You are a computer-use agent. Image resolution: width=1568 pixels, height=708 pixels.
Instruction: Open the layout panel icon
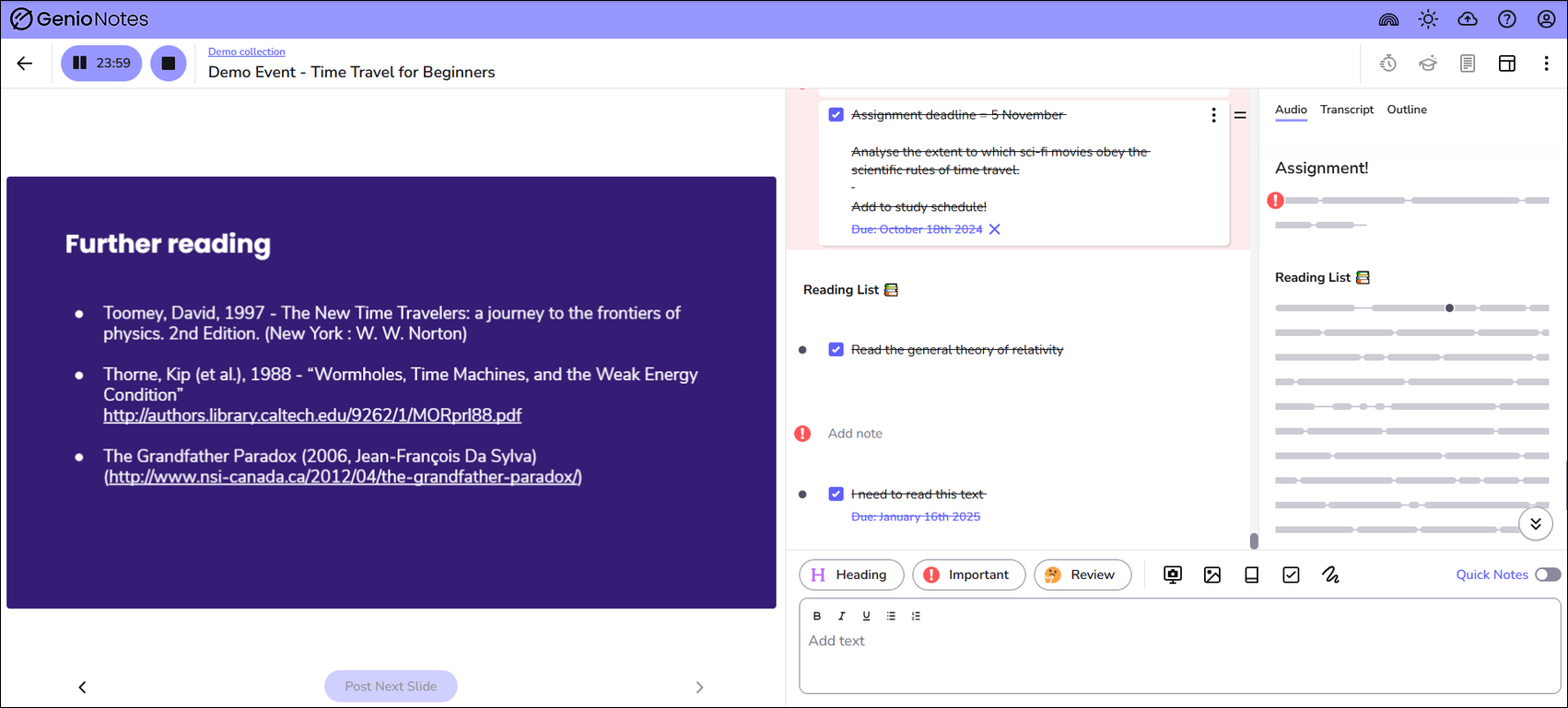click(x=1507, y=64)
